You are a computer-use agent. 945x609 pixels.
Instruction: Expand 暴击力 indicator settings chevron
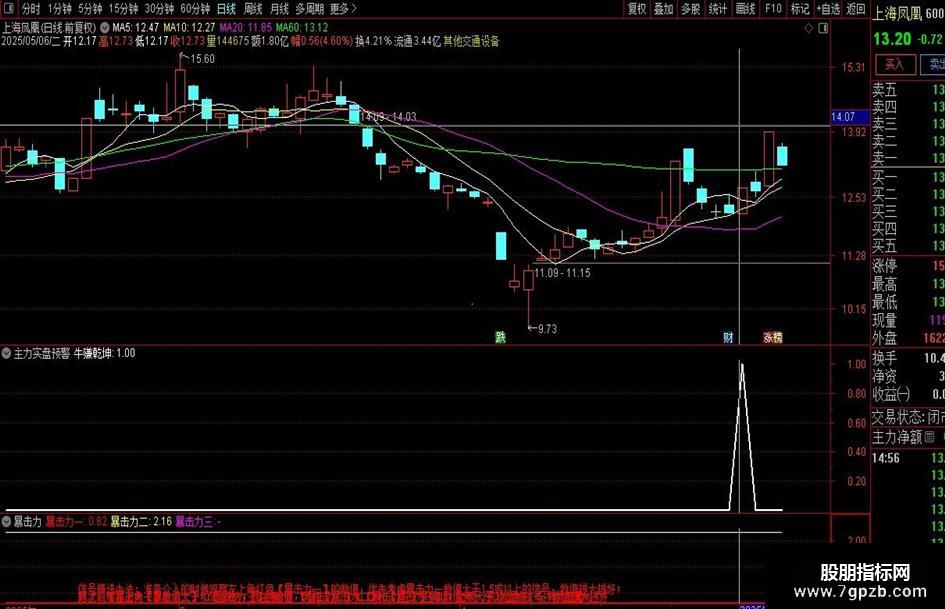coord(6,522)
